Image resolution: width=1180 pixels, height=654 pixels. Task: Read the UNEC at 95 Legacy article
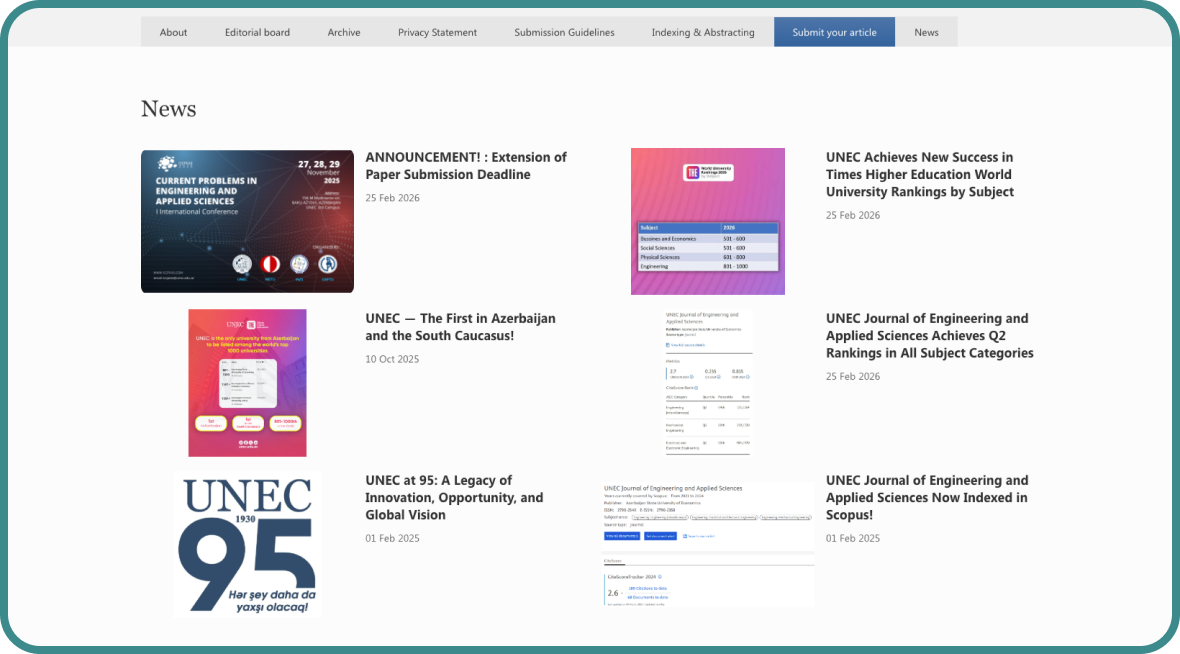454,497
